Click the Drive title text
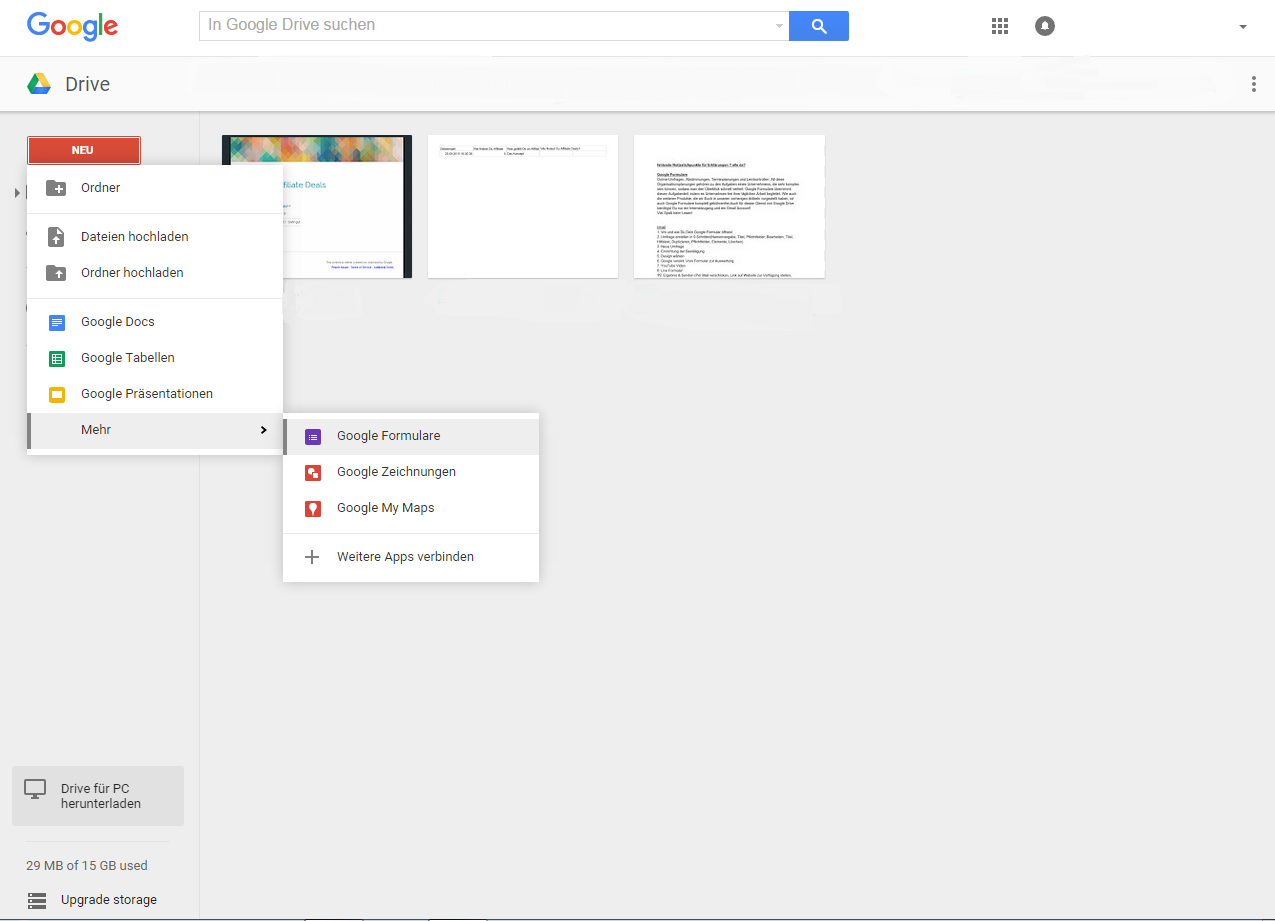Image resolution: width=1275 pixels, height=921 pixels. [x=88, y=85]
